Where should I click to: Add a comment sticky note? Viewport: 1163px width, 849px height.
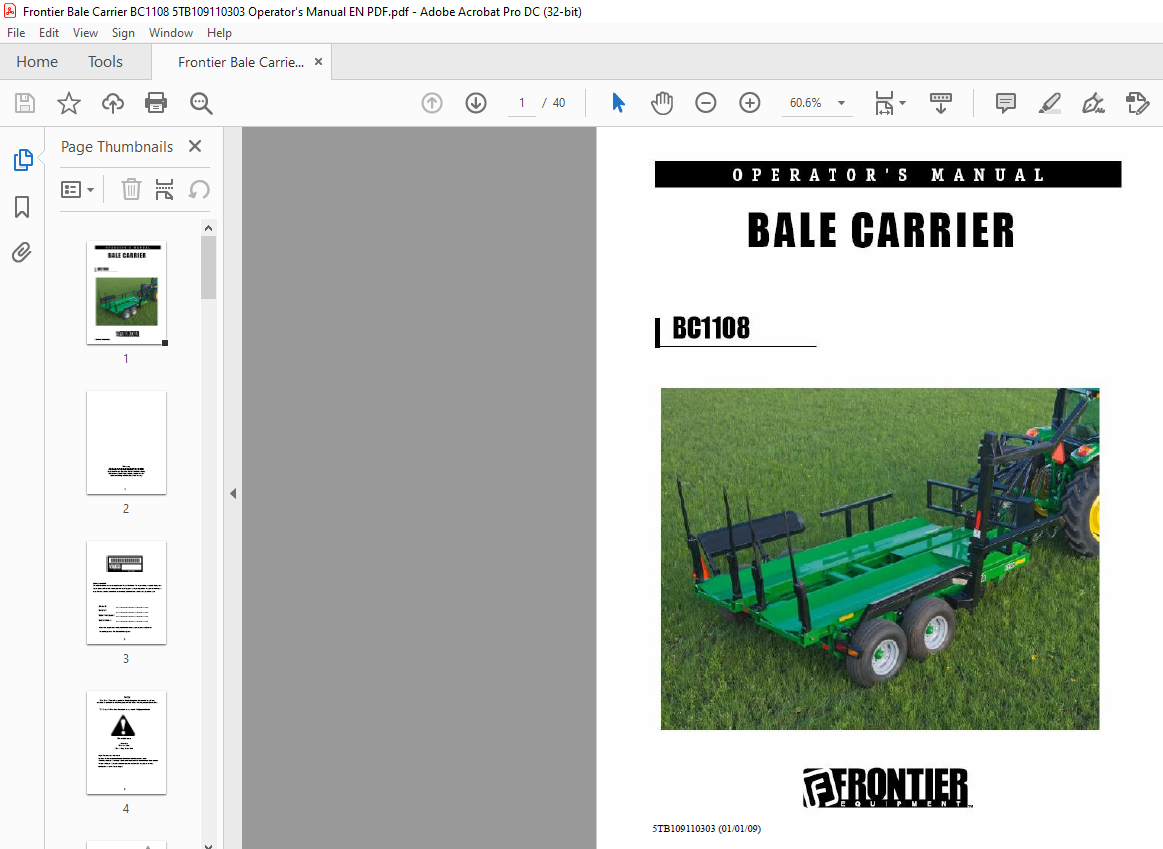(x=1006, y=103)
